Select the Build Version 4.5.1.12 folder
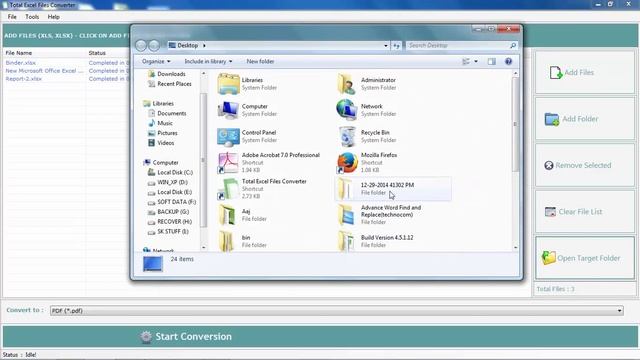Viewport: 640px width, 360px height. pos(376,241)
